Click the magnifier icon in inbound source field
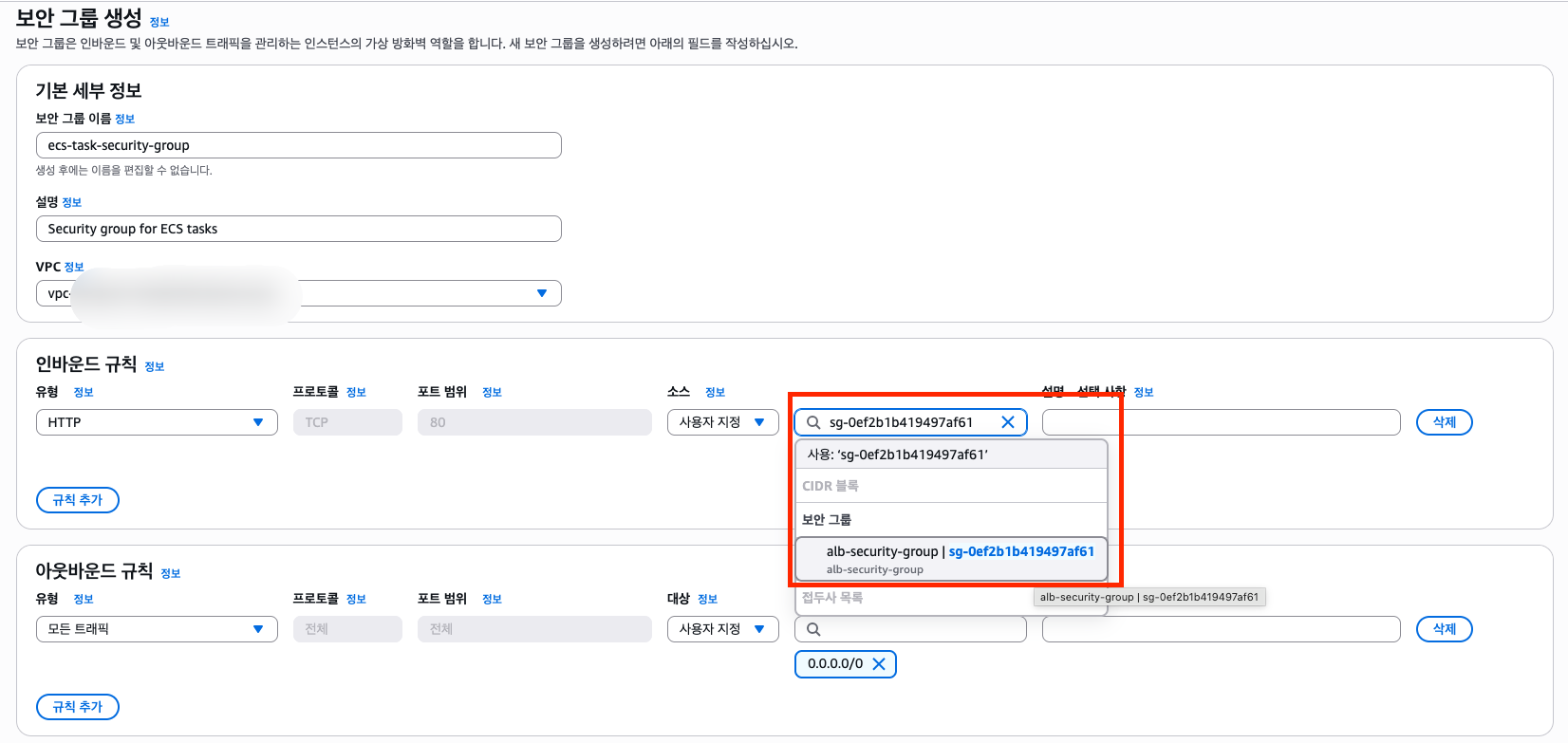The image size is (1568, 743). 813,422
